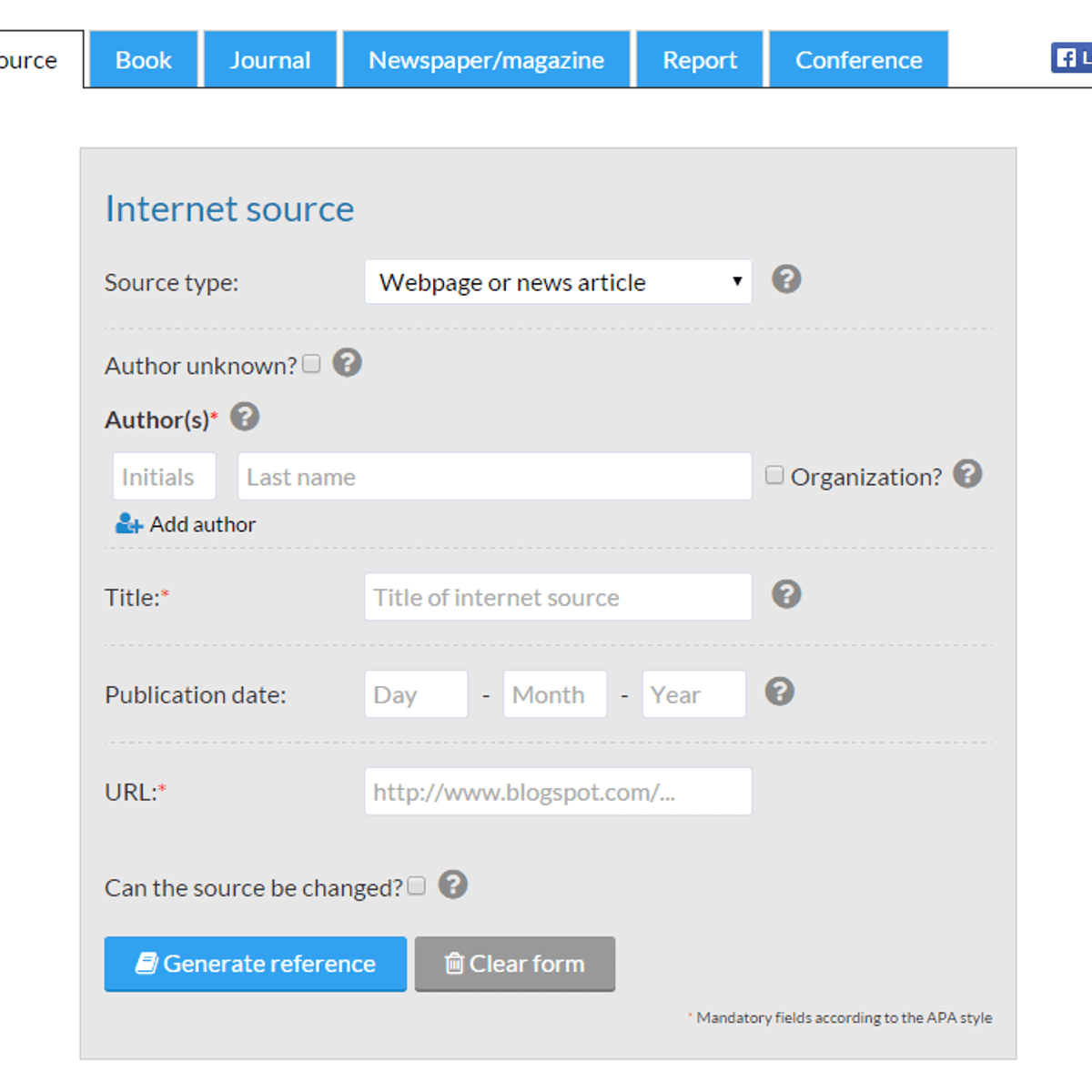This screenshot has height=1092, width=1092.
Task: Click the Clear form button
Action: pos(515,964)
